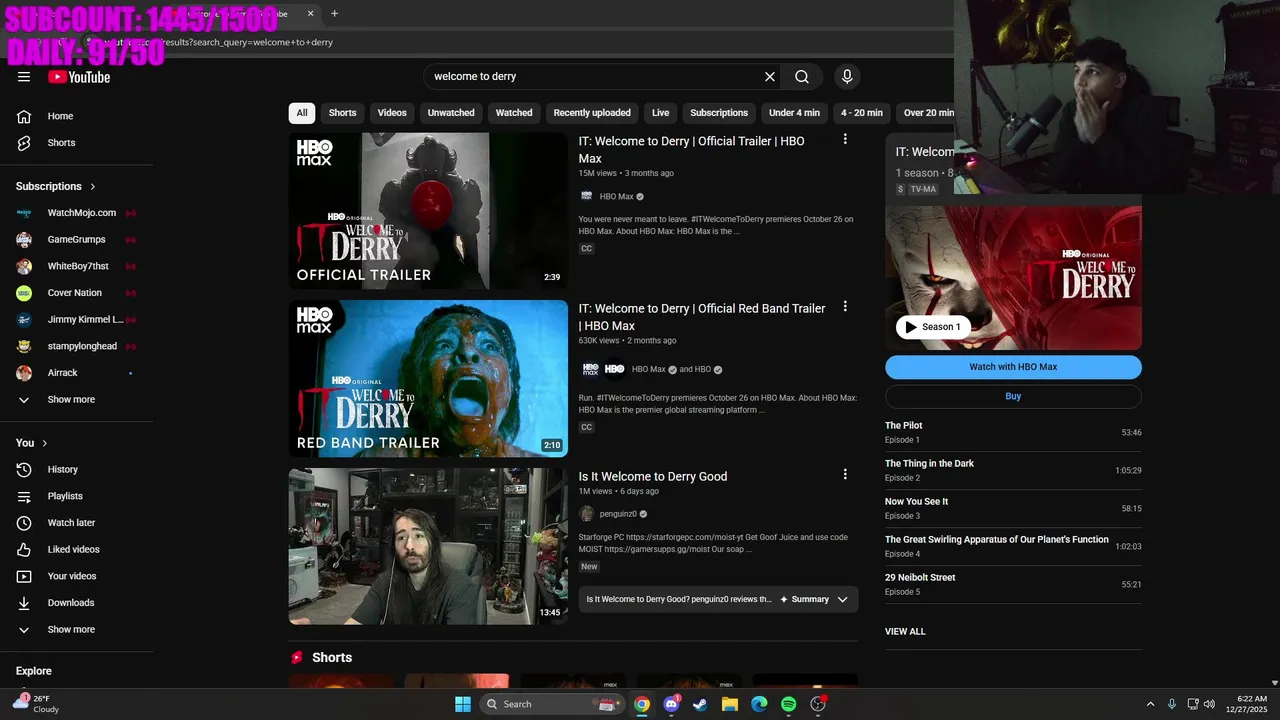Image resolution: width=1280 pixels, height=720 pixels.
Task: Open Spotify from the taskbar
Action: [788, 704]
